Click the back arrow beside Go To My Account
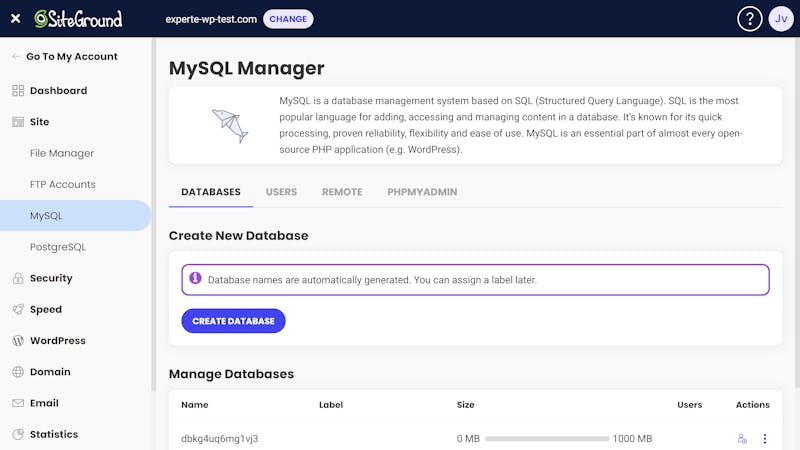800x450 pixels. pyautogui.click(x=16, y=56)
